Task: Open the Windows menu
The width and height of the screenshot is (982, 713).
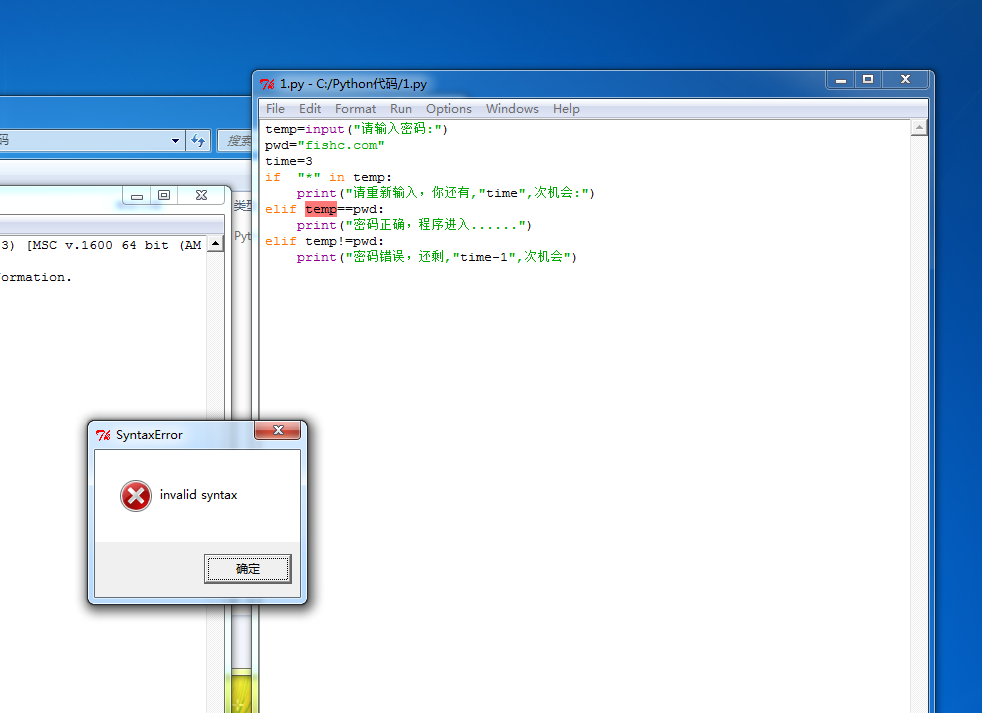Action: pos(512,109)
